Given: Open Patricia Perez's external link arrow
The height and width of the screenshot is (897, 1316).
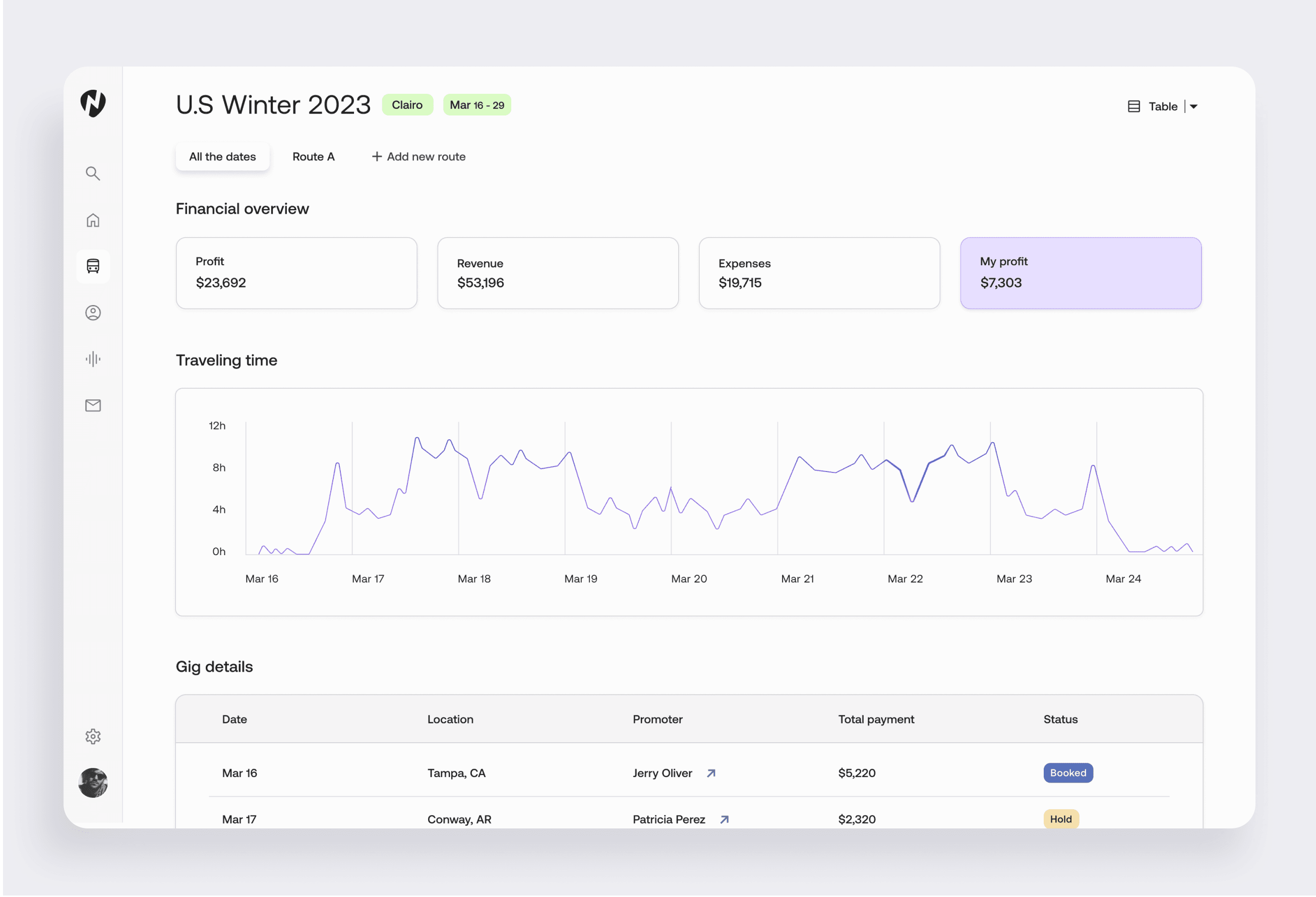Looking at the screenshot, I should point(724,819).
